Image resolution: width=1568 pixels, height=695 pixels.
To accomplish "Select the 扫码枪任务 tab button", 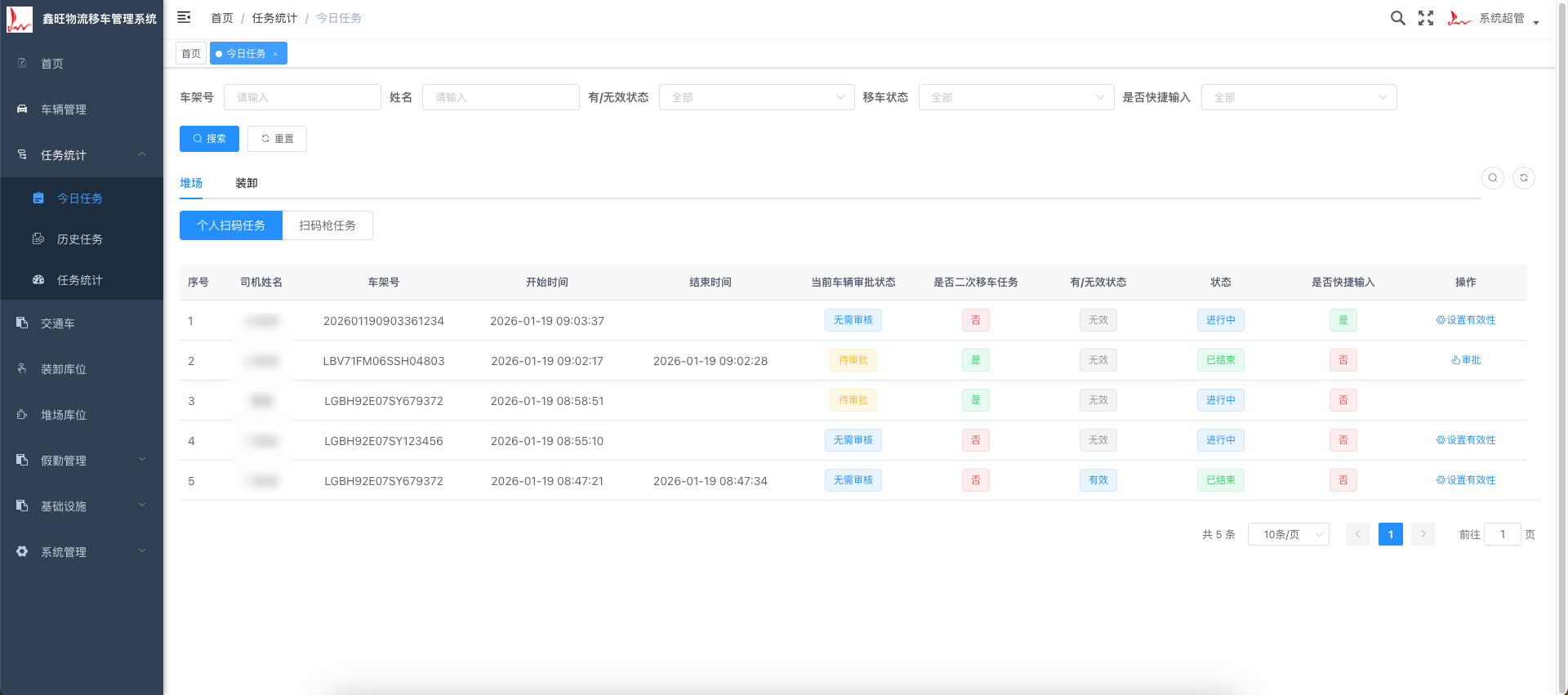I will 327,225.
